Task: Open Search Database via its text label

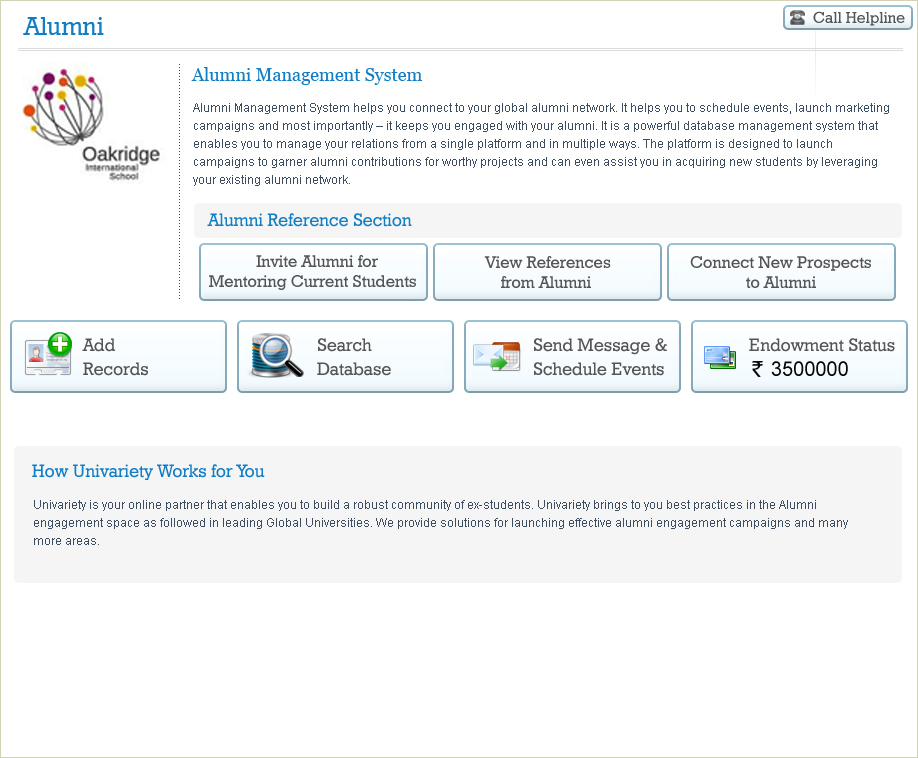Action: (353, 357)
